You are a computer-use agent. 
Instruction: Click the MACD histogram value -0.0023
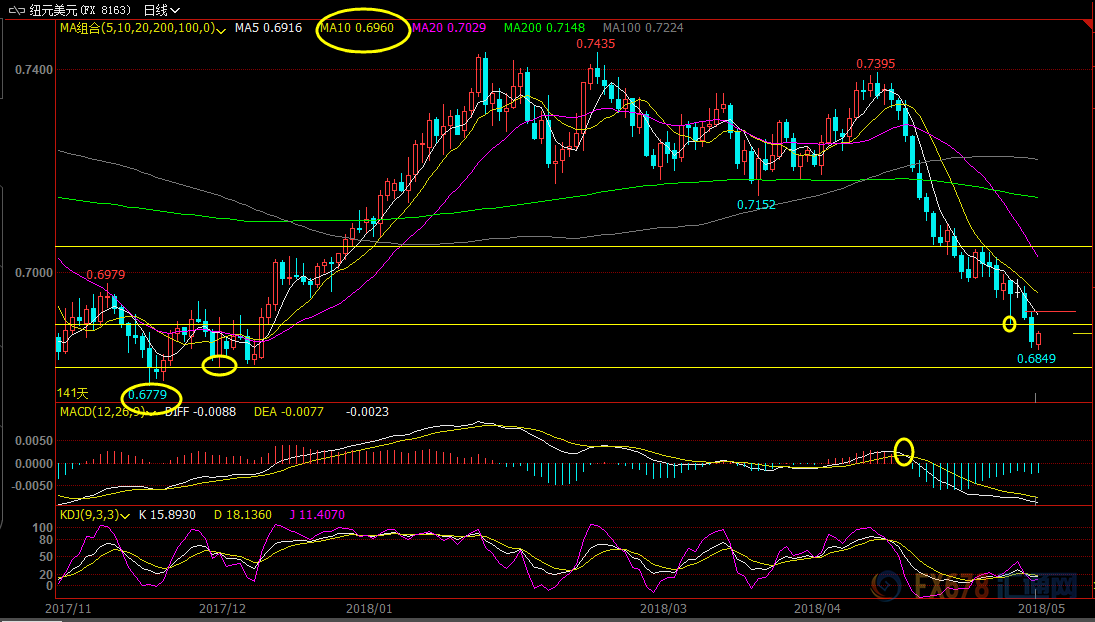pyautogui.click(x=367, y=412)
